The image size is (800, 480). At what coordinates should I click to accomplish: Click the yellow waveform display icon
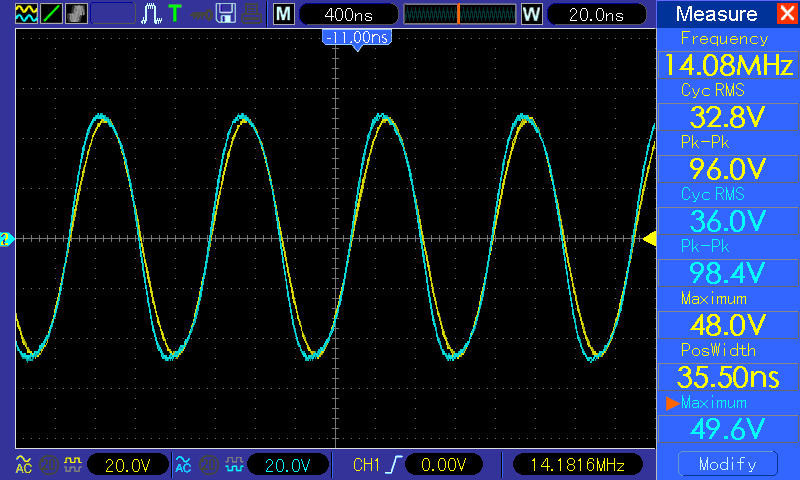[24, 14]
